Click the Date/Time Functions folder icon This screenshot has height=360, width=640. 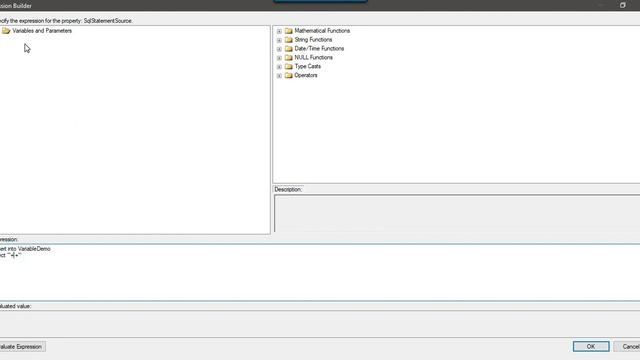tap(289, 49)
